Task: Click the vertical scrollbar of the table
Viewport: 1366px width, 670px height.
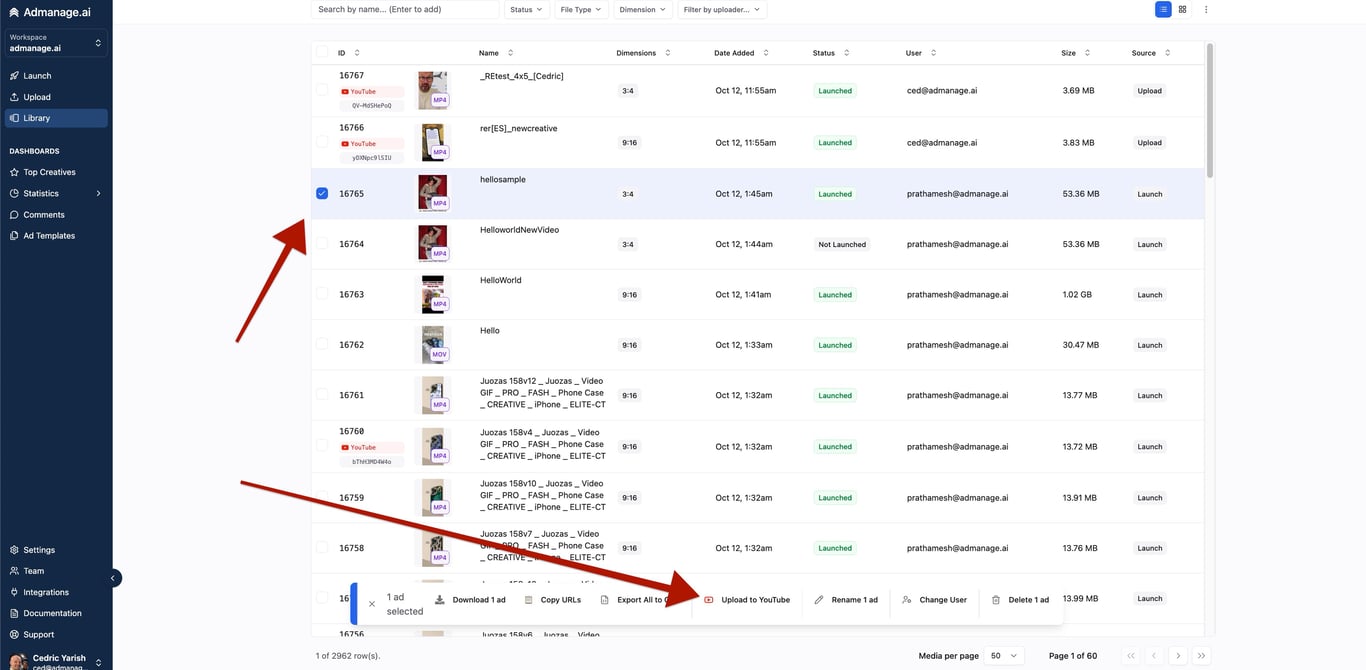Action: (1210, 110)
